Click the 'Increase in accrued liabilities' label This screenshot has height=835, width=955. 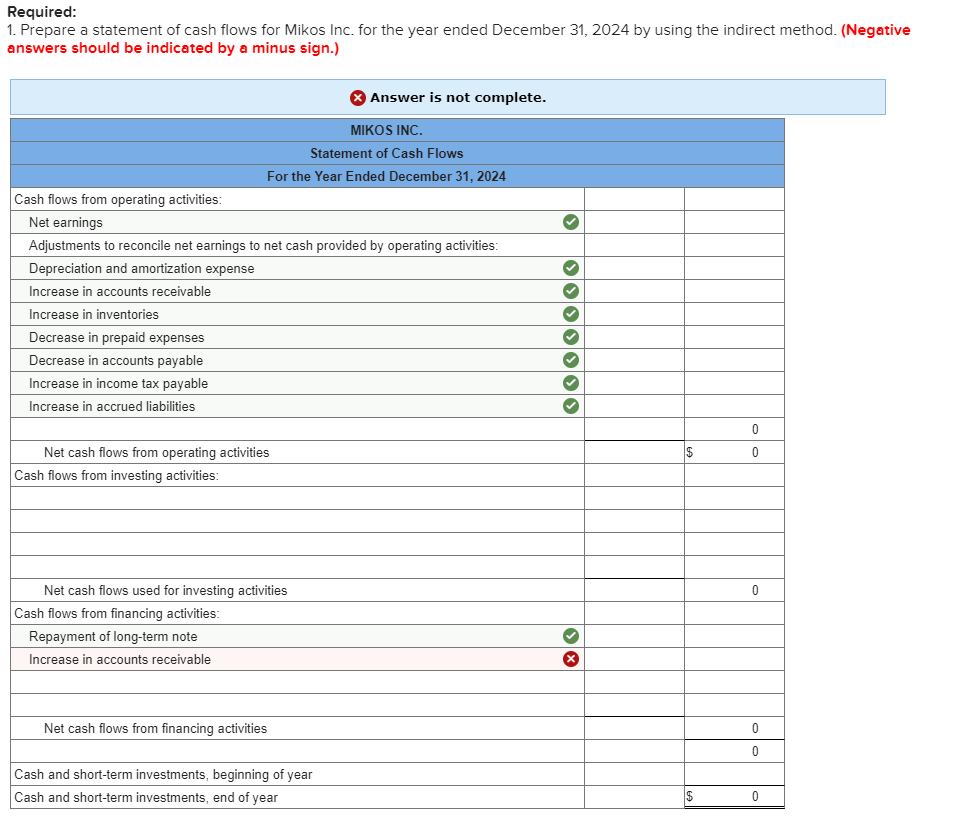click(112, 406)
